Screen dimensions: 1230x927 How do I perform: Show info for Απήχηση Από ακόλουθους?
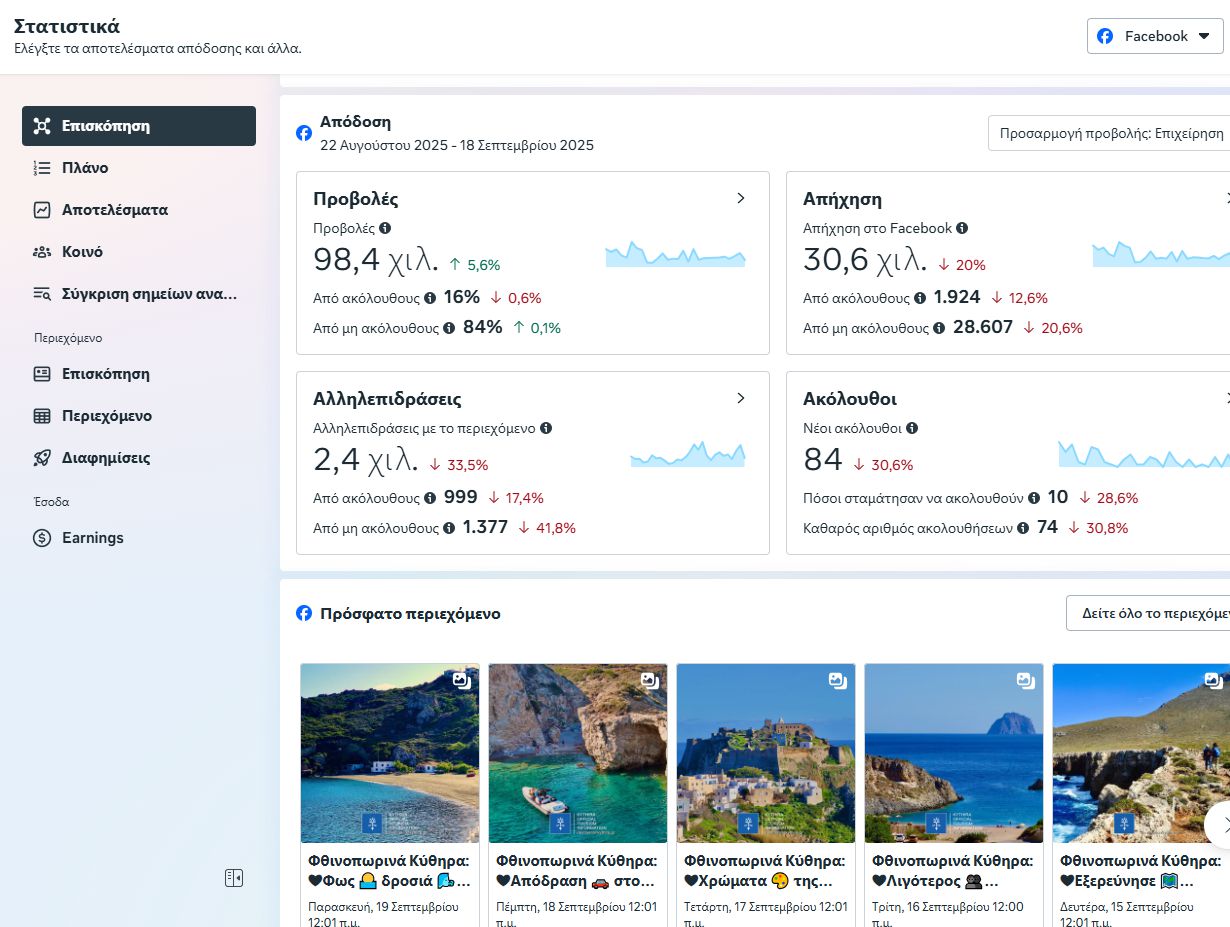(x=920, y=298)
